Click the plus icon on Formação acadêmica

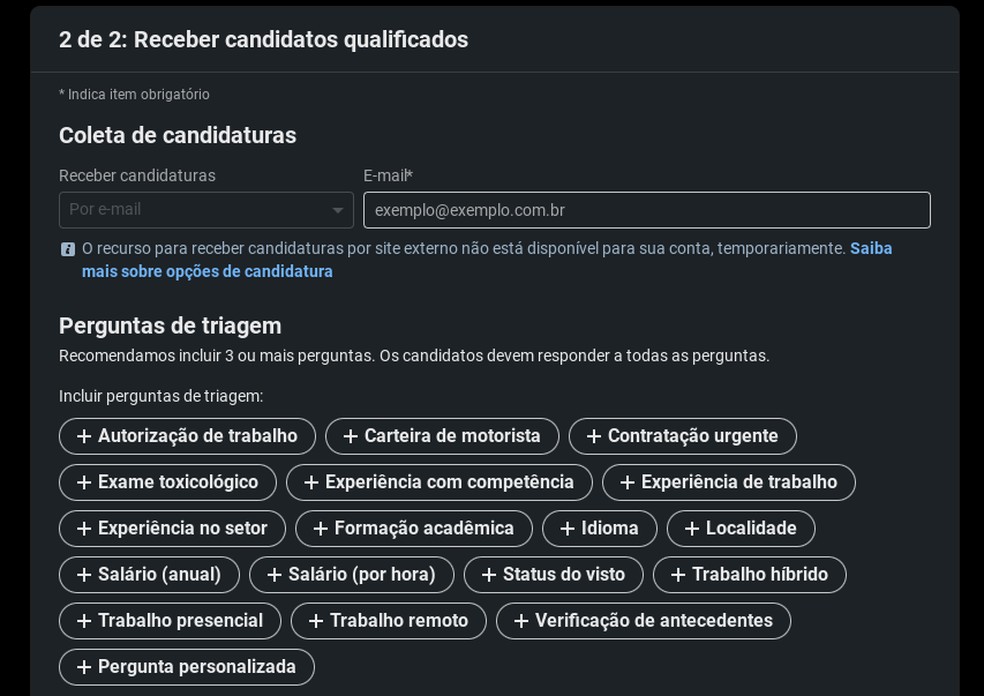pos(318,528)
